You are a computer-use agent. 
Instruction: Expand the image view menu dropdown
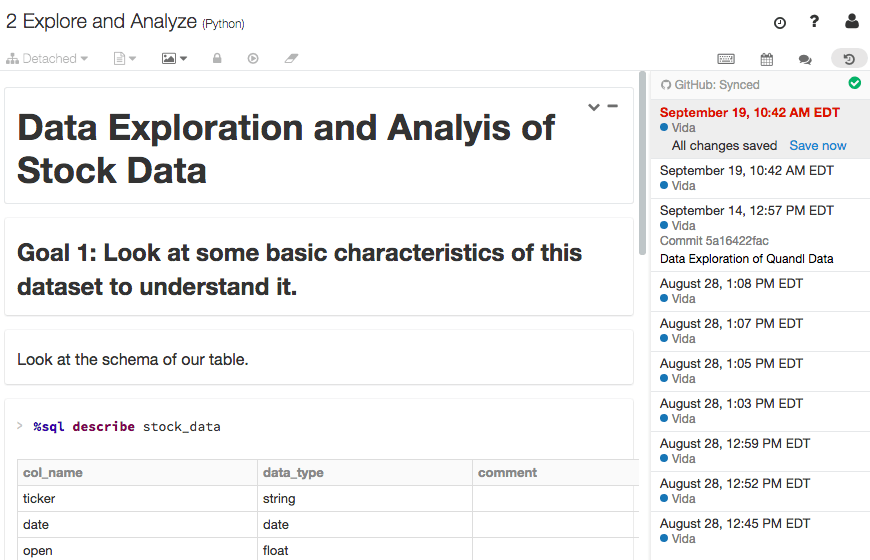pyautogui.click(x=174, y=59)
